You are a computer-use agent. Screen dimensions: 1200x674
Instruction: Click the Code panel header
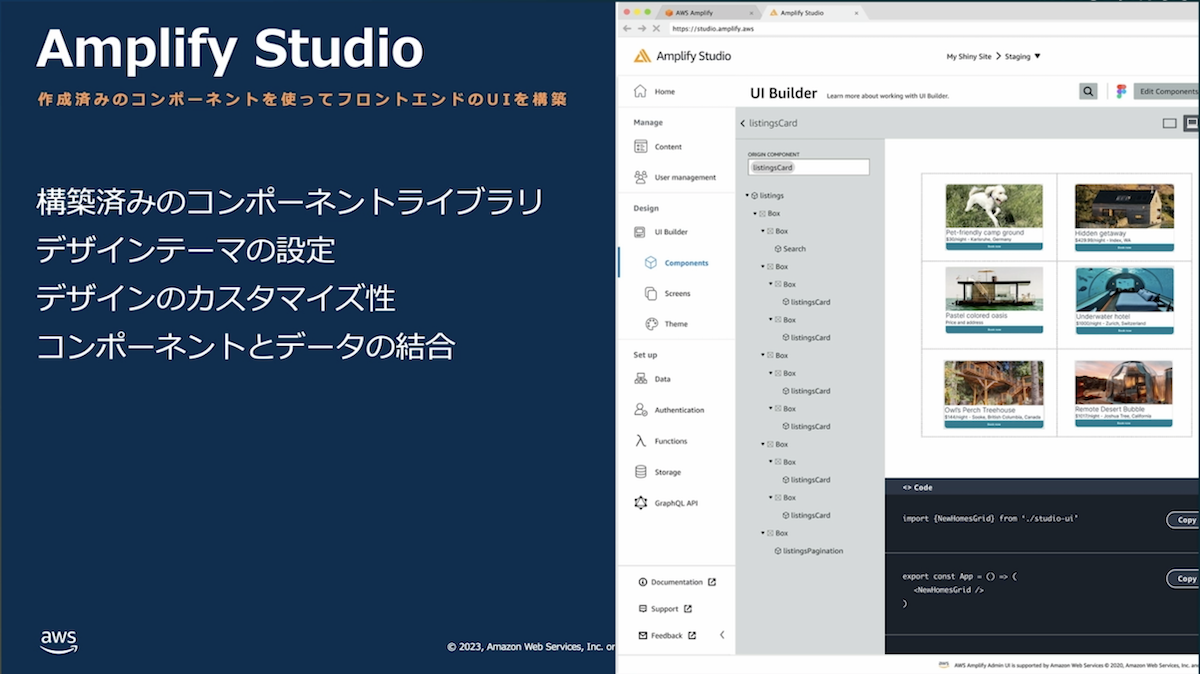pyautogui.click(x=1042, y=487)
